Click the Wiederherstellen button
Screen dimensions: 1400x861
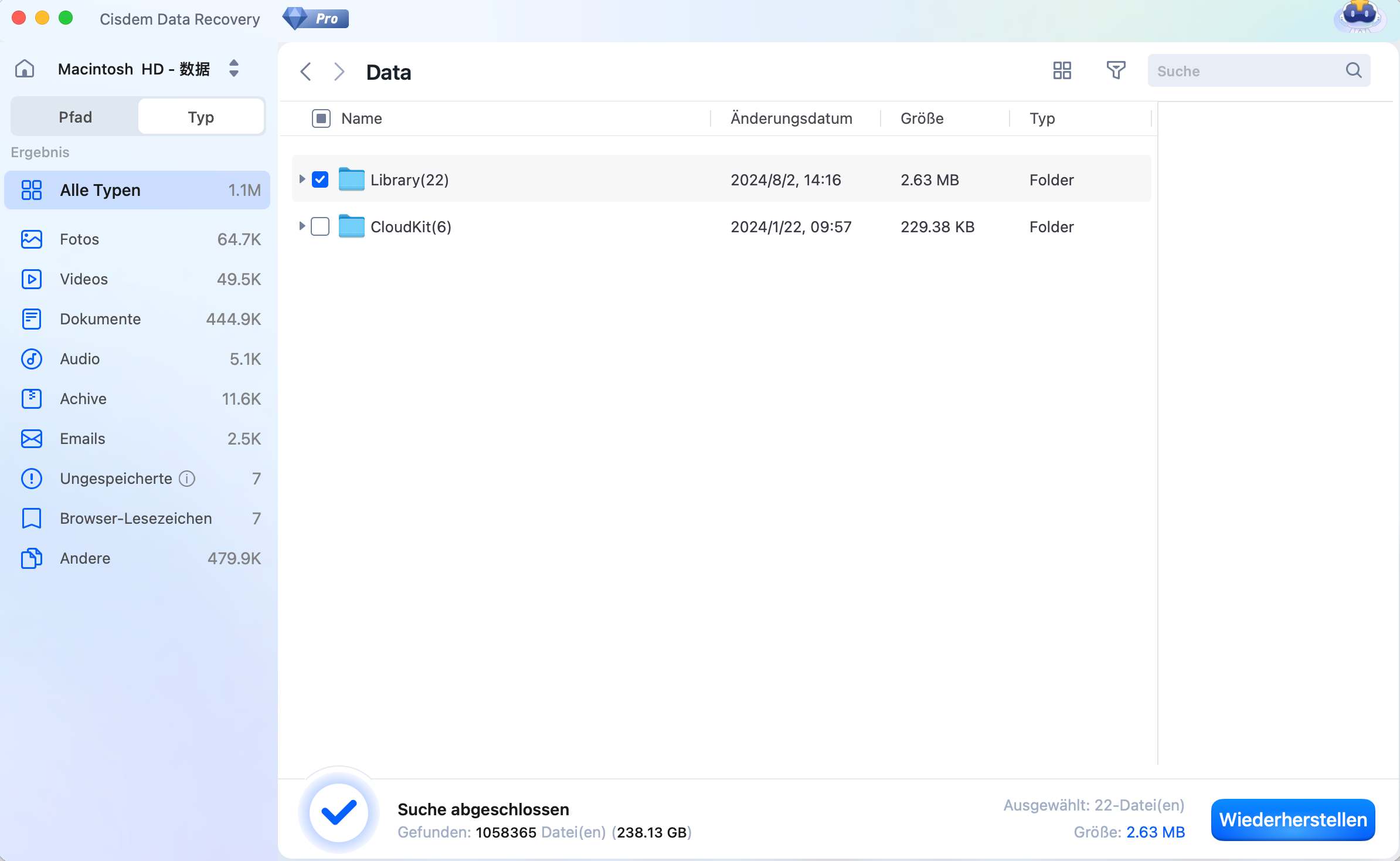(x=1293, y=819)
